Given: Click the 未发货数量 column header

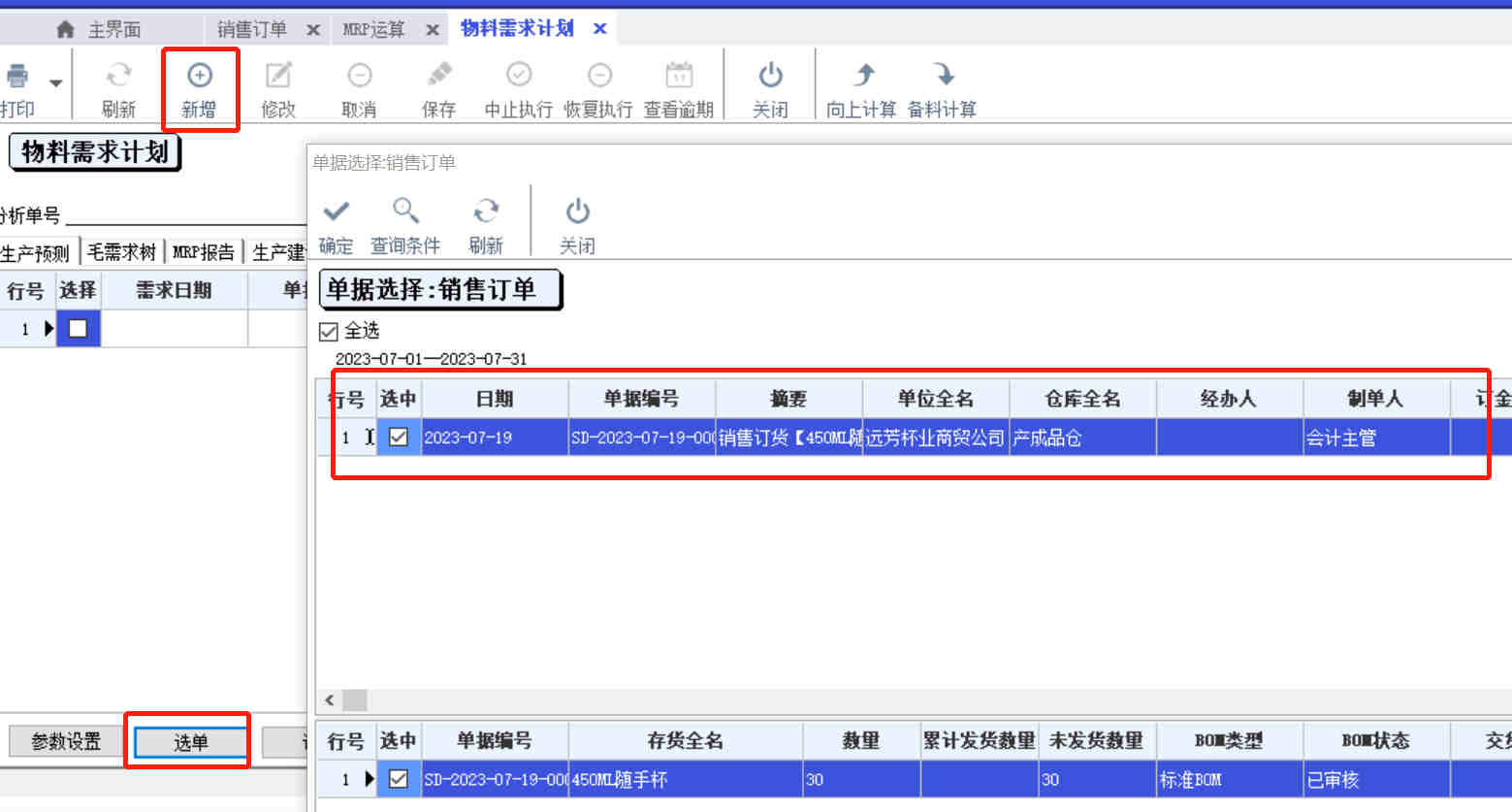Looking at the screenshot, I should pyautogui.click(x=1096, y=740).
